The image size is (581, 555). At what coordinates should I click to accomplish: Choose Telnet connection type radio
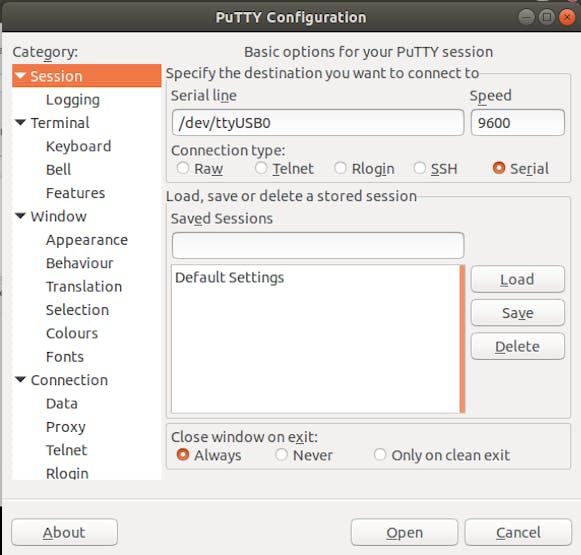261,168
